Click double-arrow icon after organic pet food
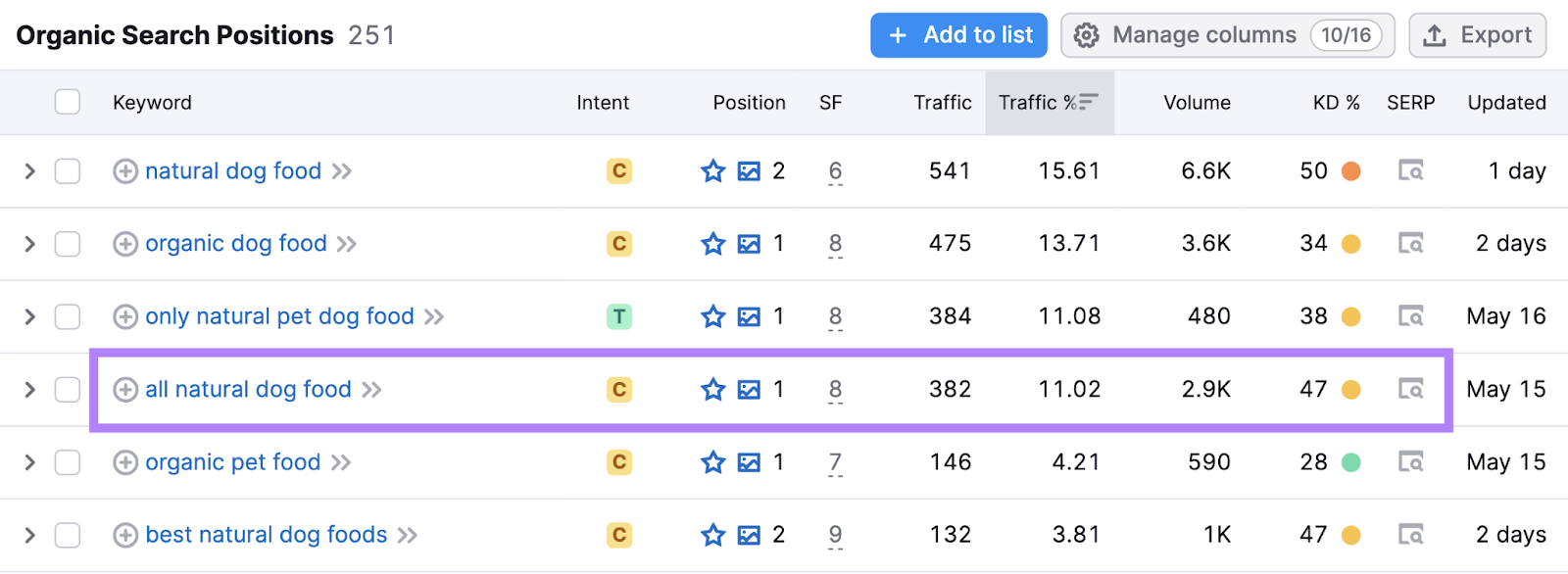The height and width of the screenshot is (574, 1568). click(x=341, y=463)
